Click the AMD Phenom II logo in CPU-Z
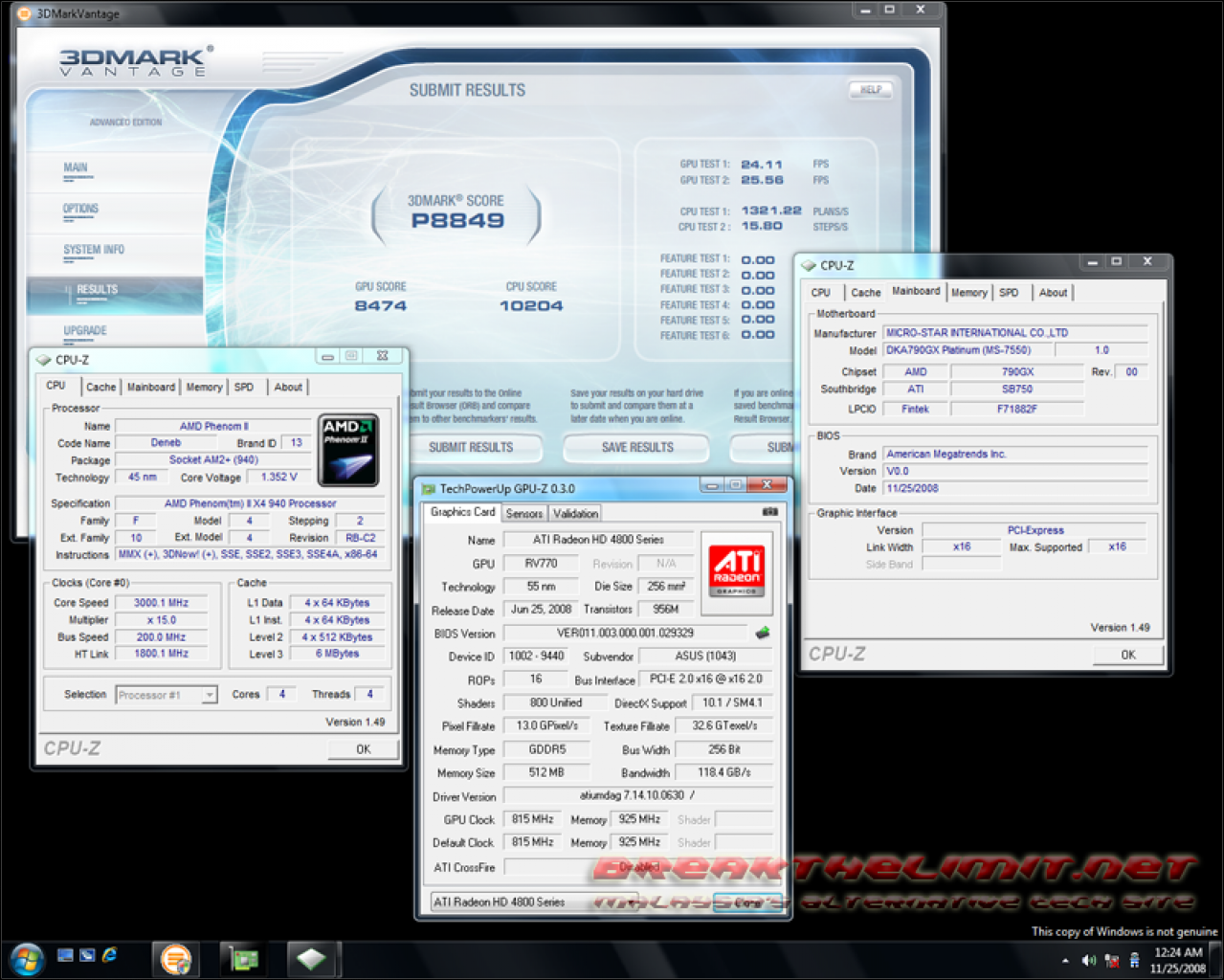The image size is (1224, 980). point(348,450)
